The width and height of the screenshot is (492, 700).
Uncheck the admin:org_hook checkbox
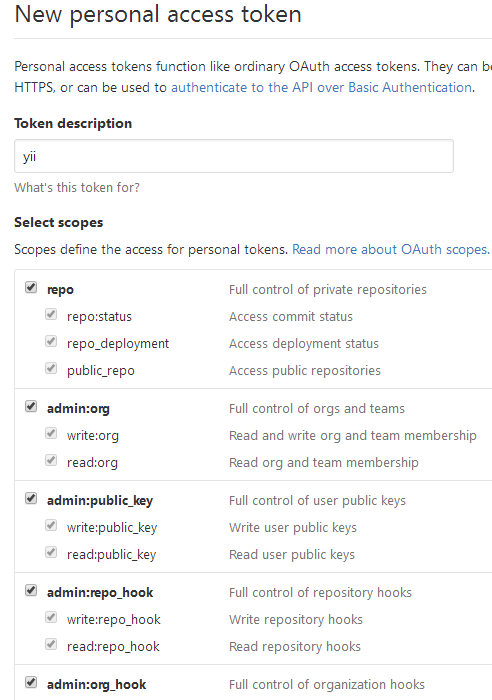[x=31, y=682]
